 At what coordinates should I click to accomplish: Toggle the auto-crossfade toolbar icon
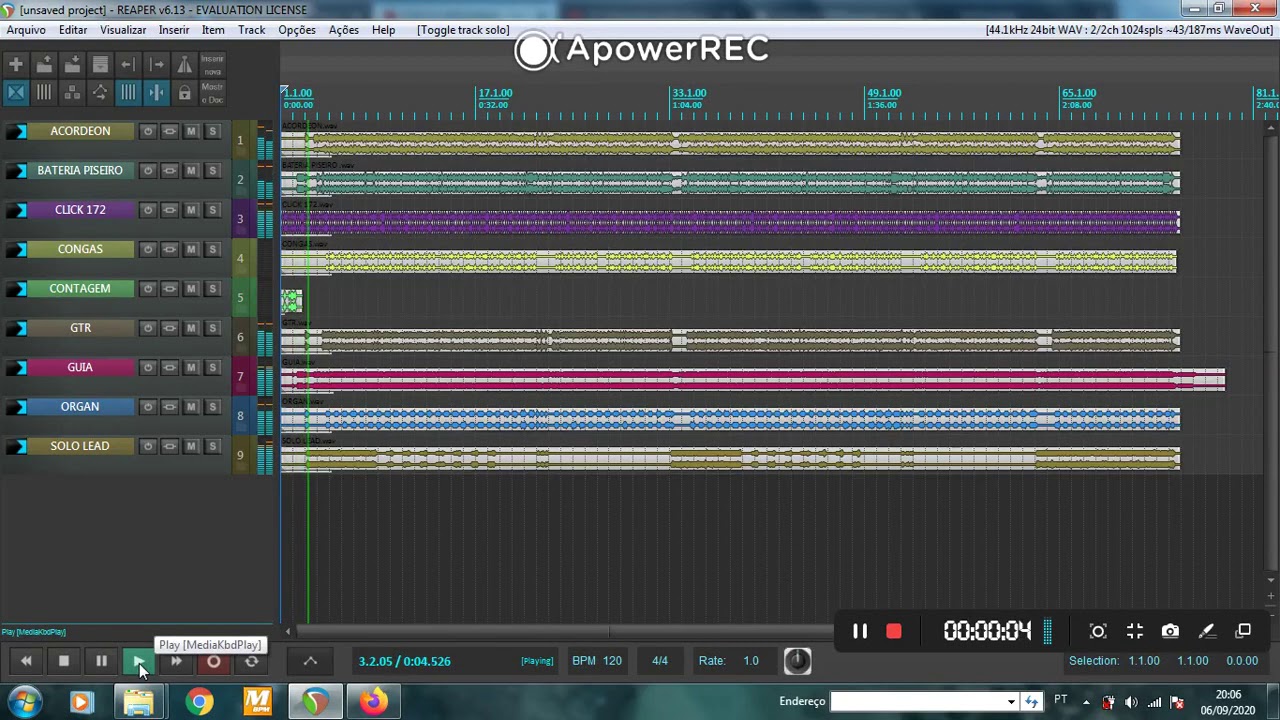16,92
